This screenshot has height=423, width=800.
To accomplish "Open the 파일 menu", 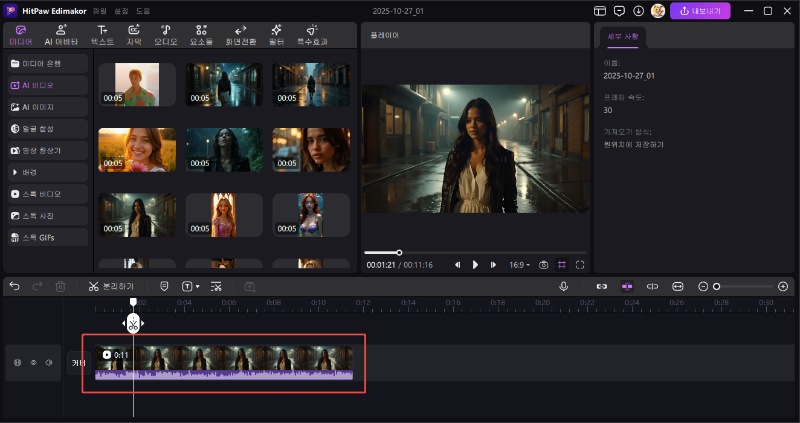I will (100, 11).
